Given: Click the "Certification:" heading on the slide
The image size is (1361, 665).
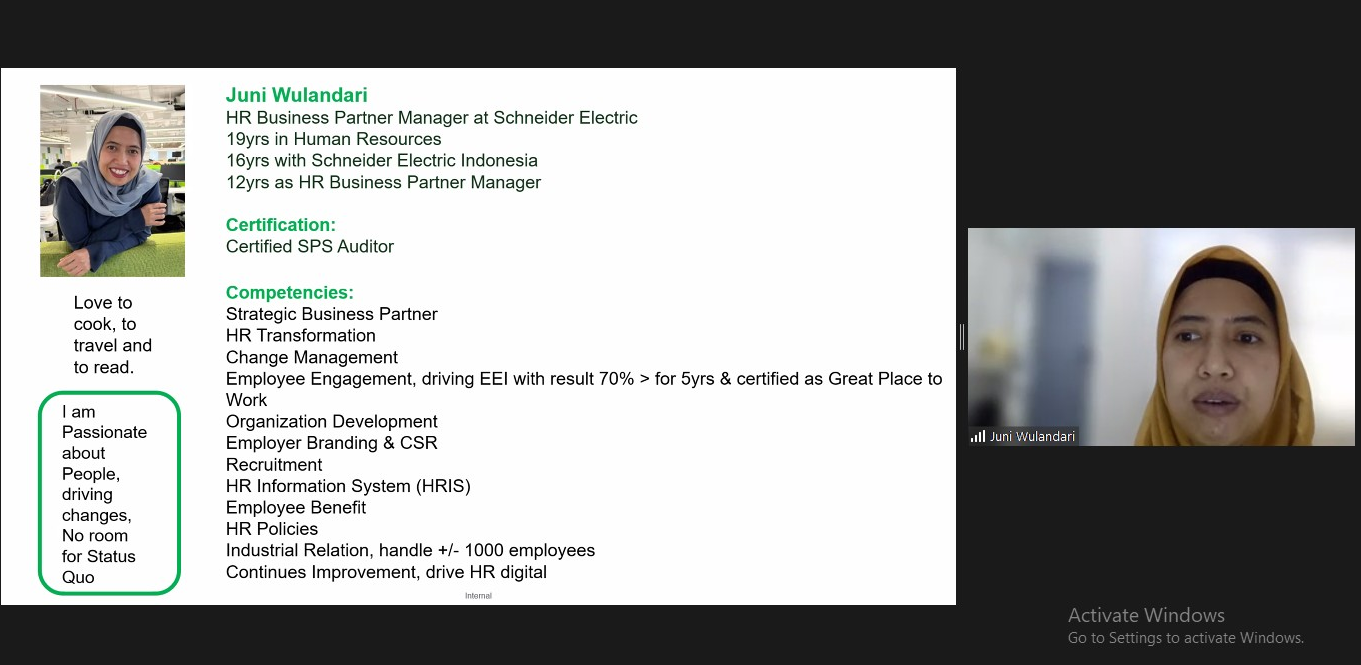Looking at the screenshot, I should point(281,225).
